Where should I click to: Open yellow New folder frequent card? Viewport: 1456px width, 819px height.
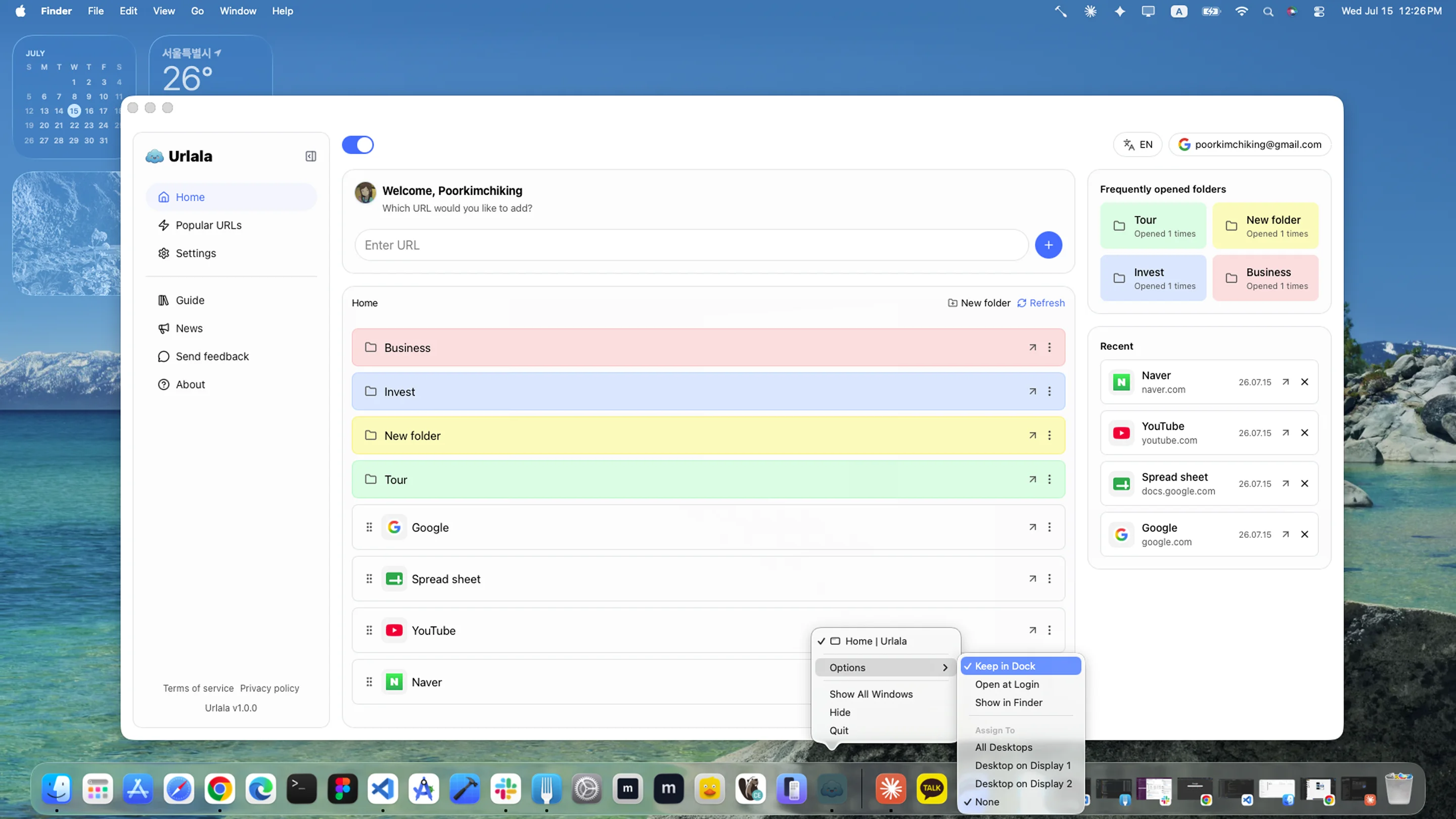click(x=1265, y=226)
